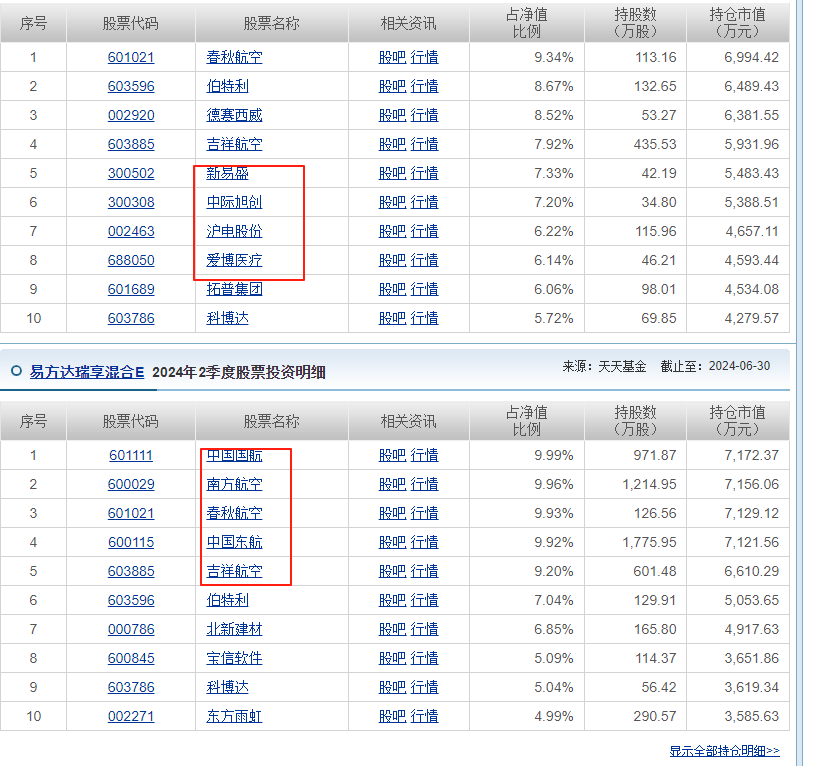The width and height of the screenshot is (816, 766).
Task: Select holding value 3,585.63
Action: click(751, 717)
